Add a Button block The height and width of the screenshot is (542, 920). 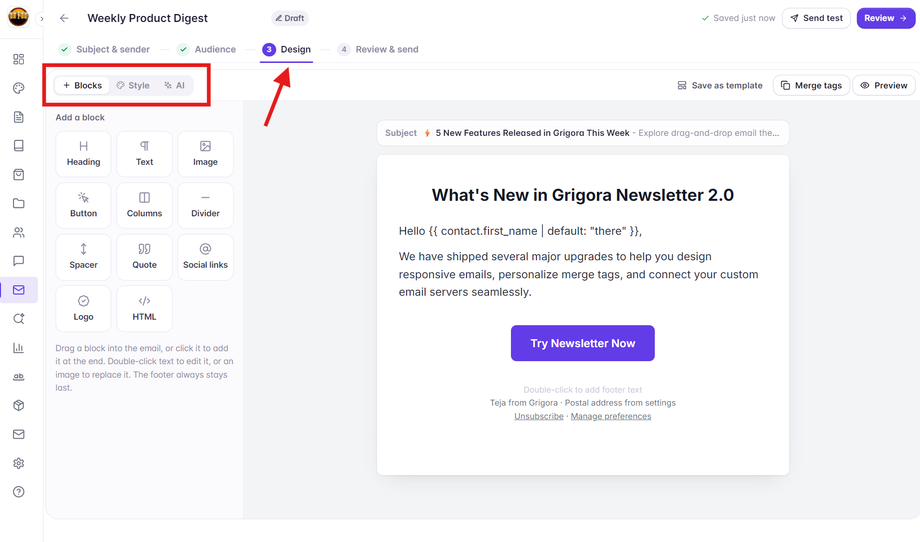(x=83, y=205)
